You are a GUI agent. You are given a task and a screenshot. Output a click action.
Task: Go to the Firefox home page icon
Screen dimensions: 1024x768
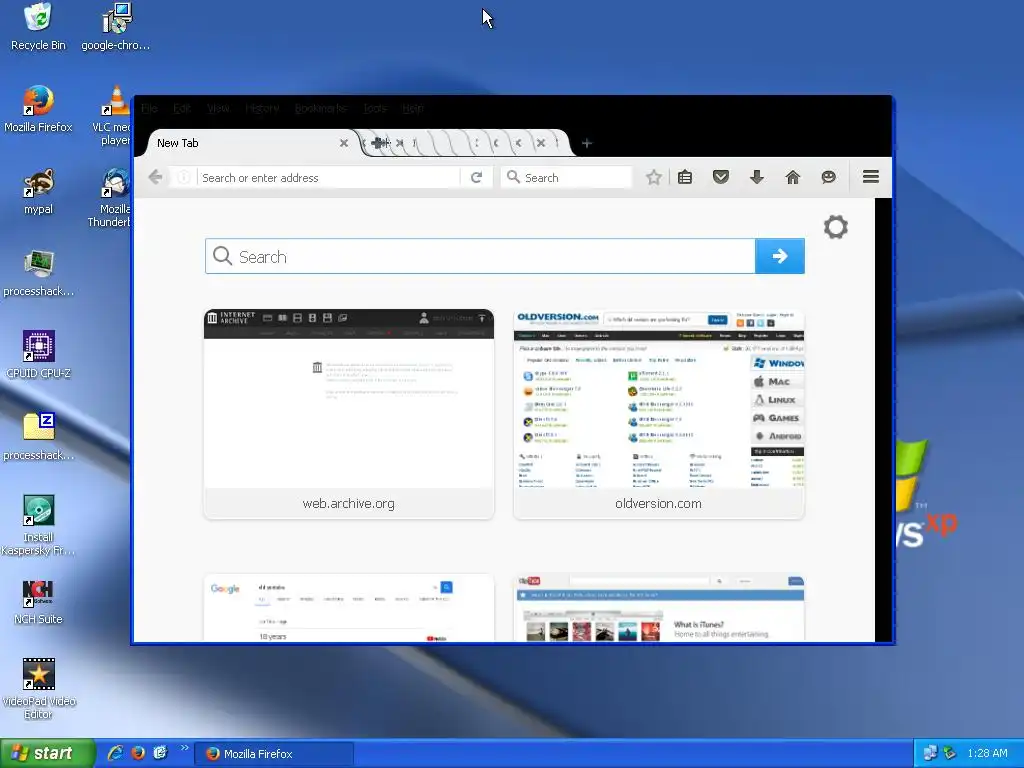point(792,177)
